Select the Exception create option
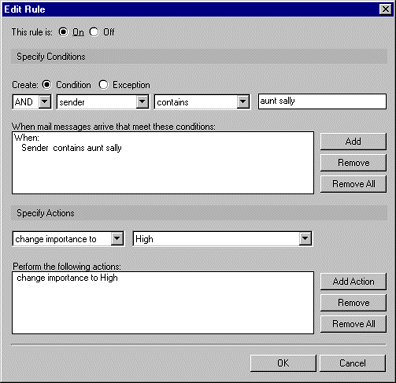Image resolution: width=396 pixels, height=383 pixels. coord(103,85)
